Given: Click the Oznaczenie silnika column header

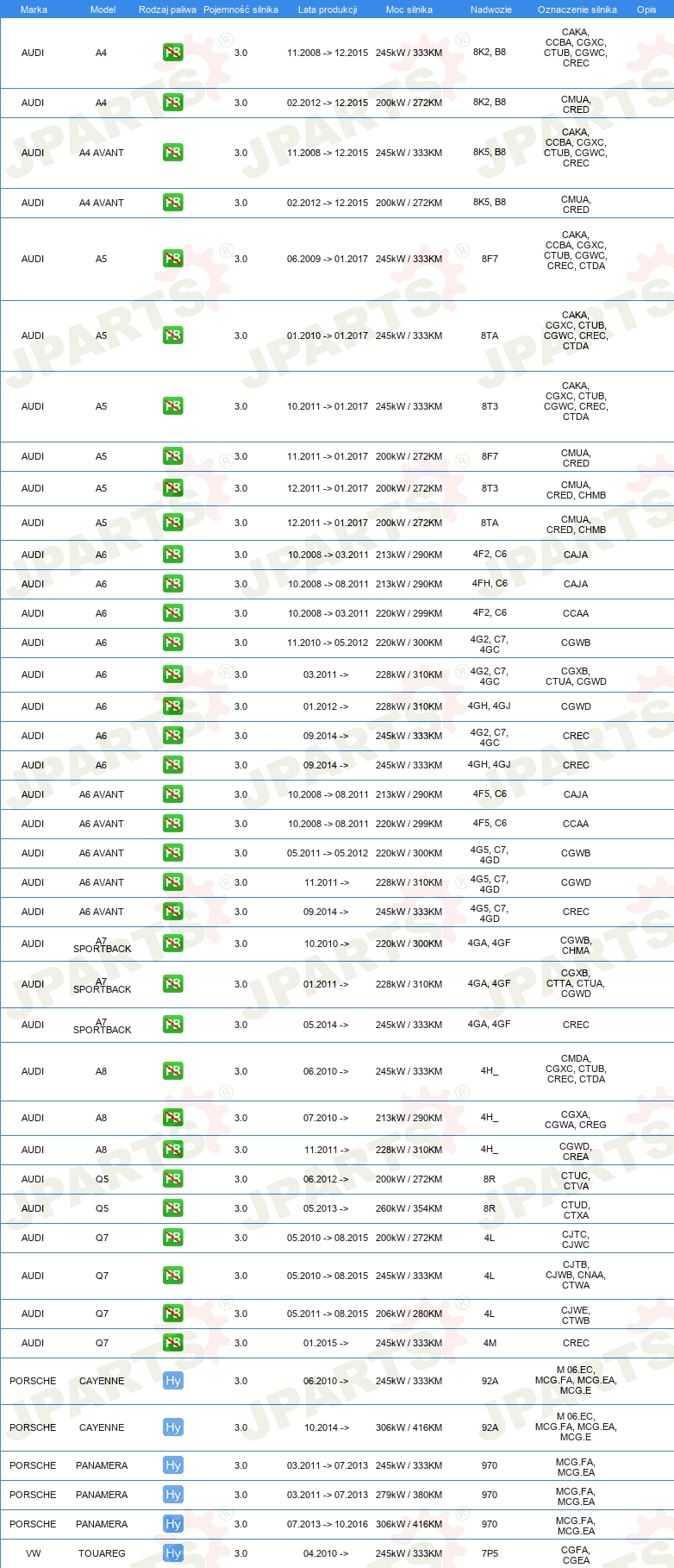Looking at the screenshot, I should pos(577,9).
